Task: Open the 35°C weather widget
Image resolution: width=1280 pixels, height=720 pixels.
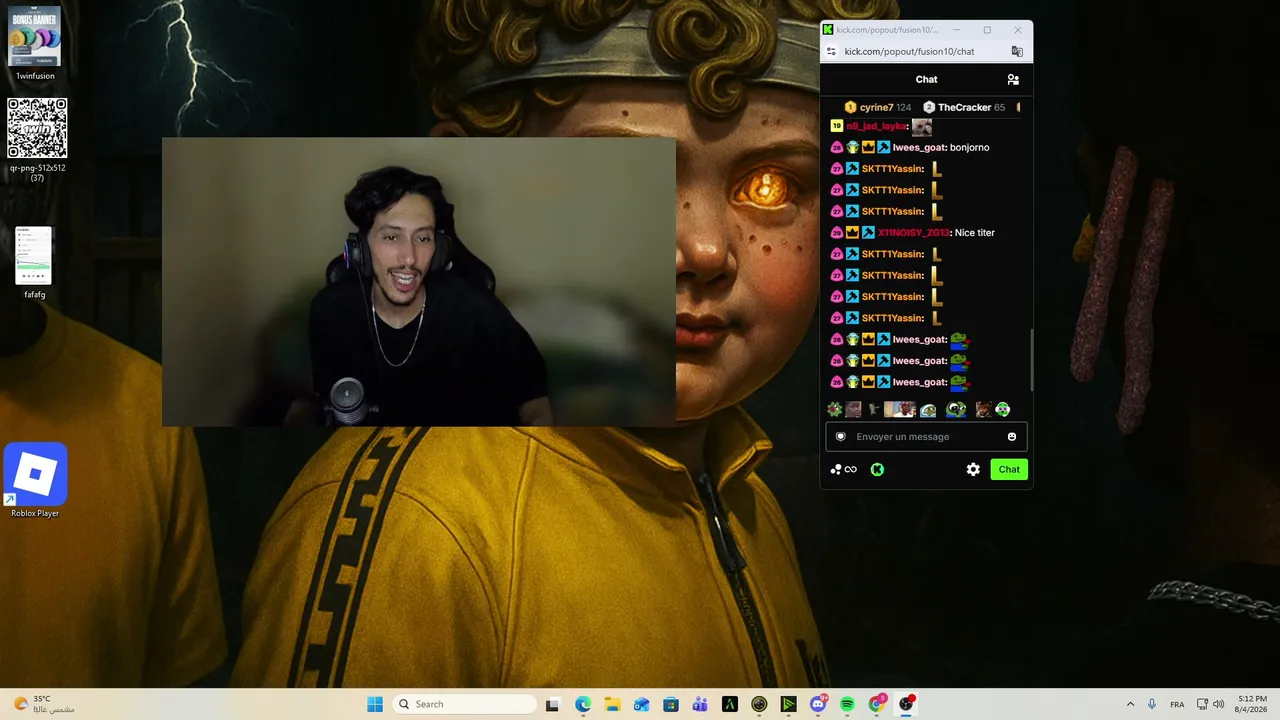Action: coord(44,704)
